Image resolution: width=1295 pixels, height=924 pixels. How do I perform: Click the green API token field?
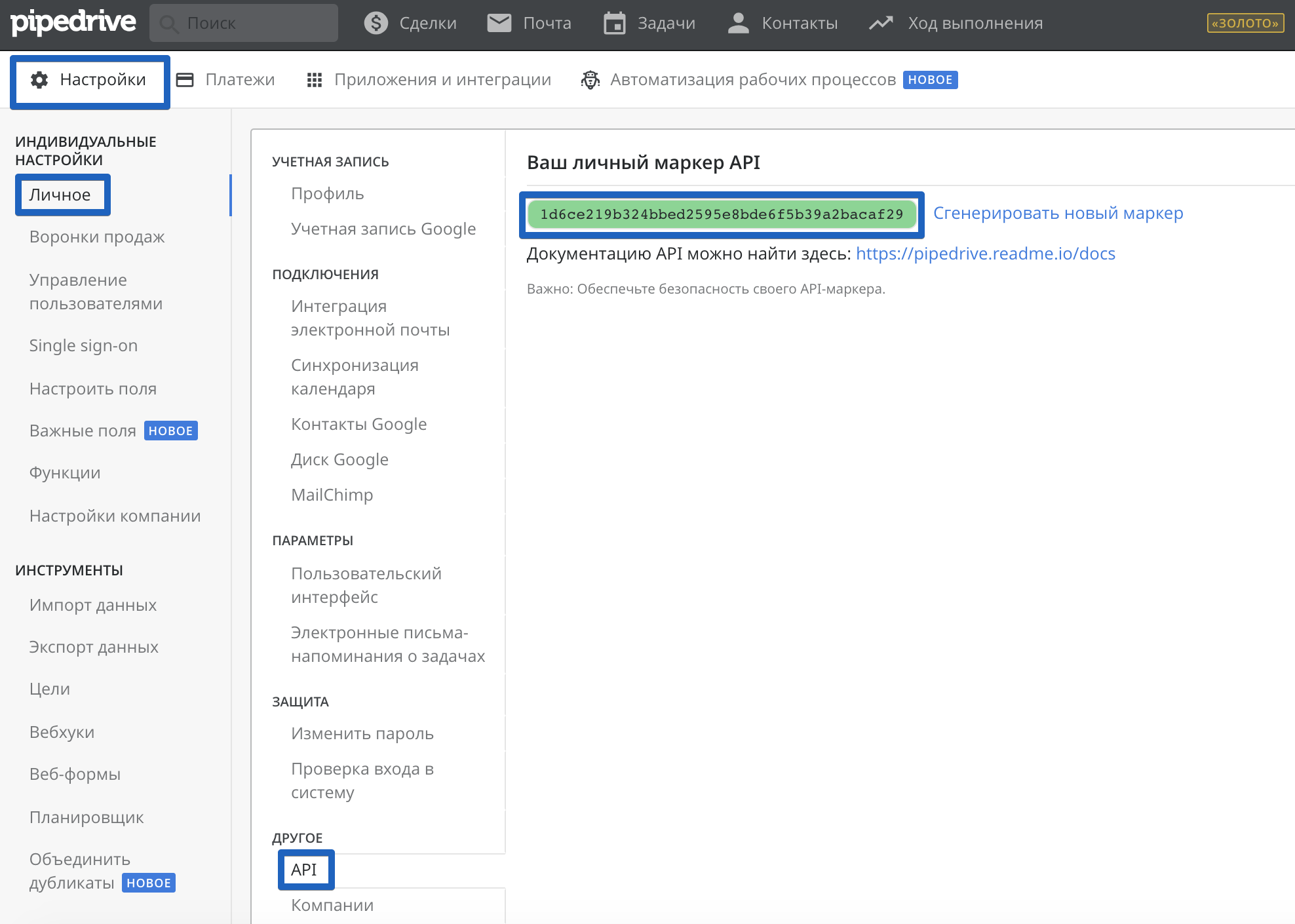pos(722,214)
